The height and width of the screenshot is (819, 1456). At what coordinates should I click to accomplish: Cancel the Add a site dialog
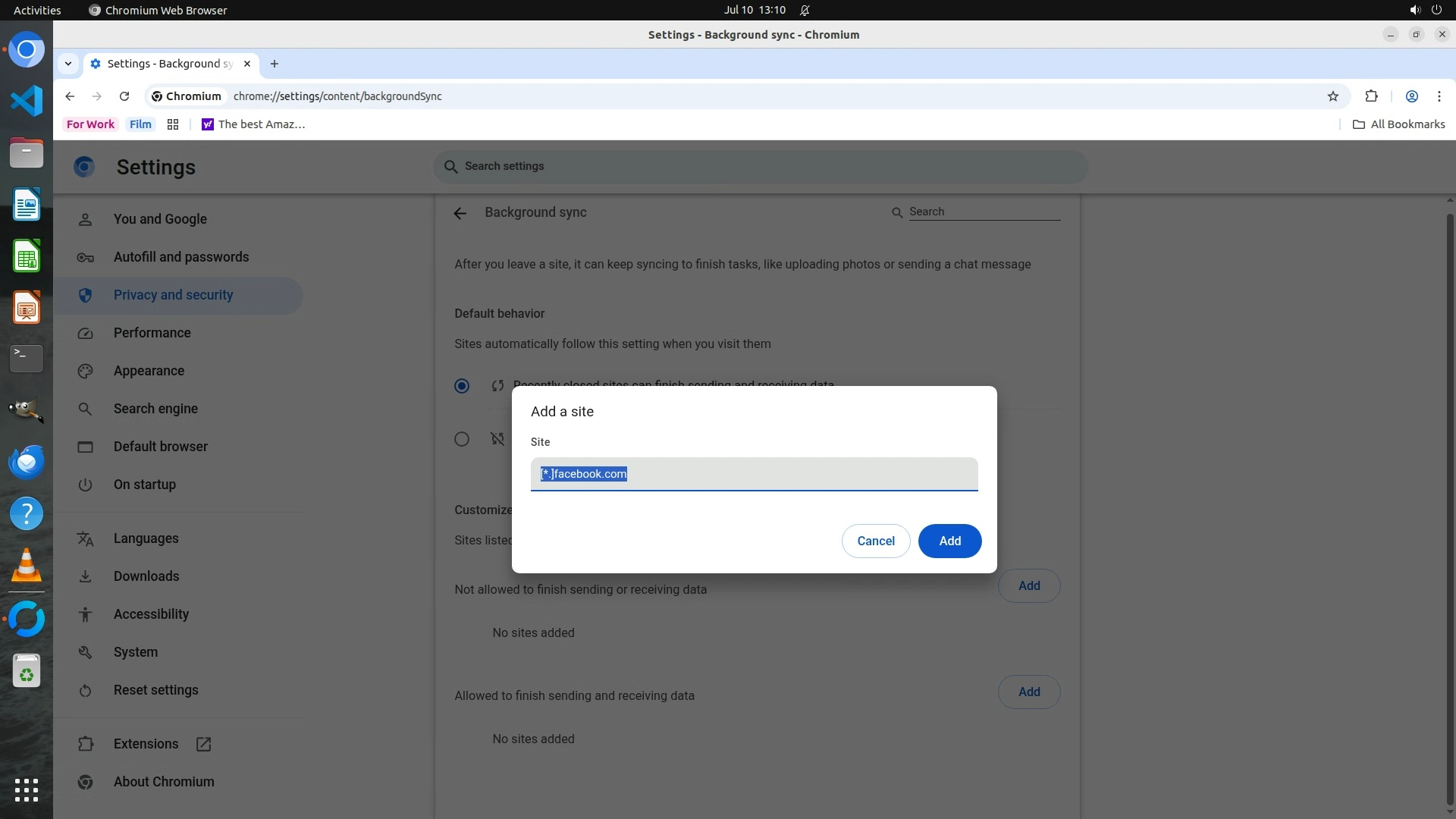[x=876, y=541]
